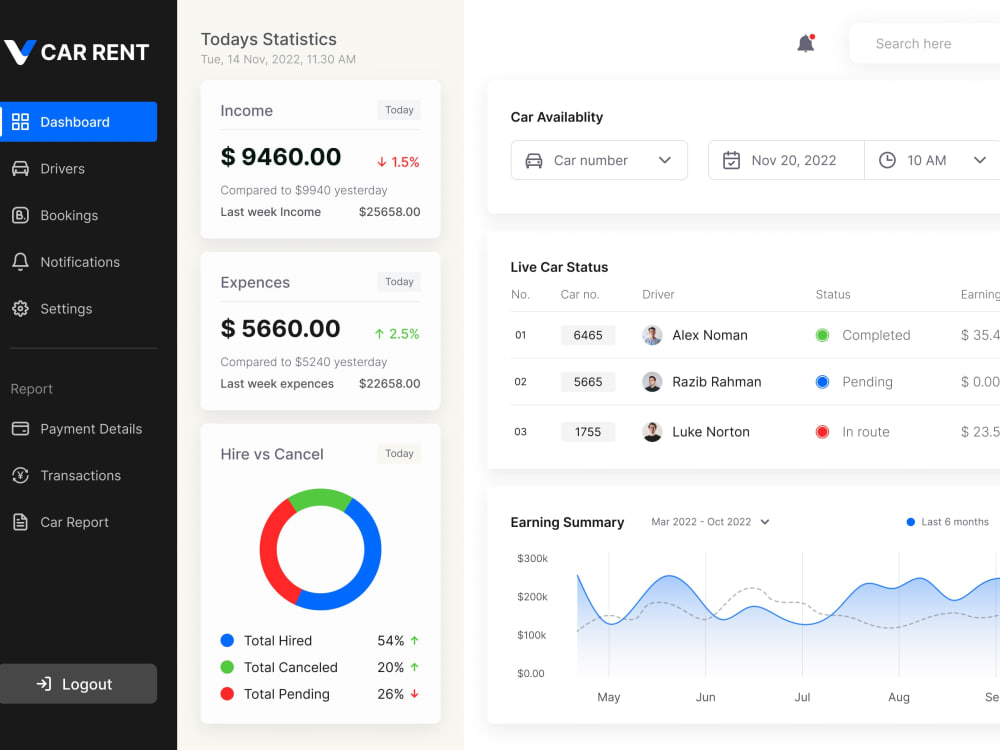Click Razib Rahman's avatar
The height and width of the screenshot is (750, 1000).
pos(652,382)
